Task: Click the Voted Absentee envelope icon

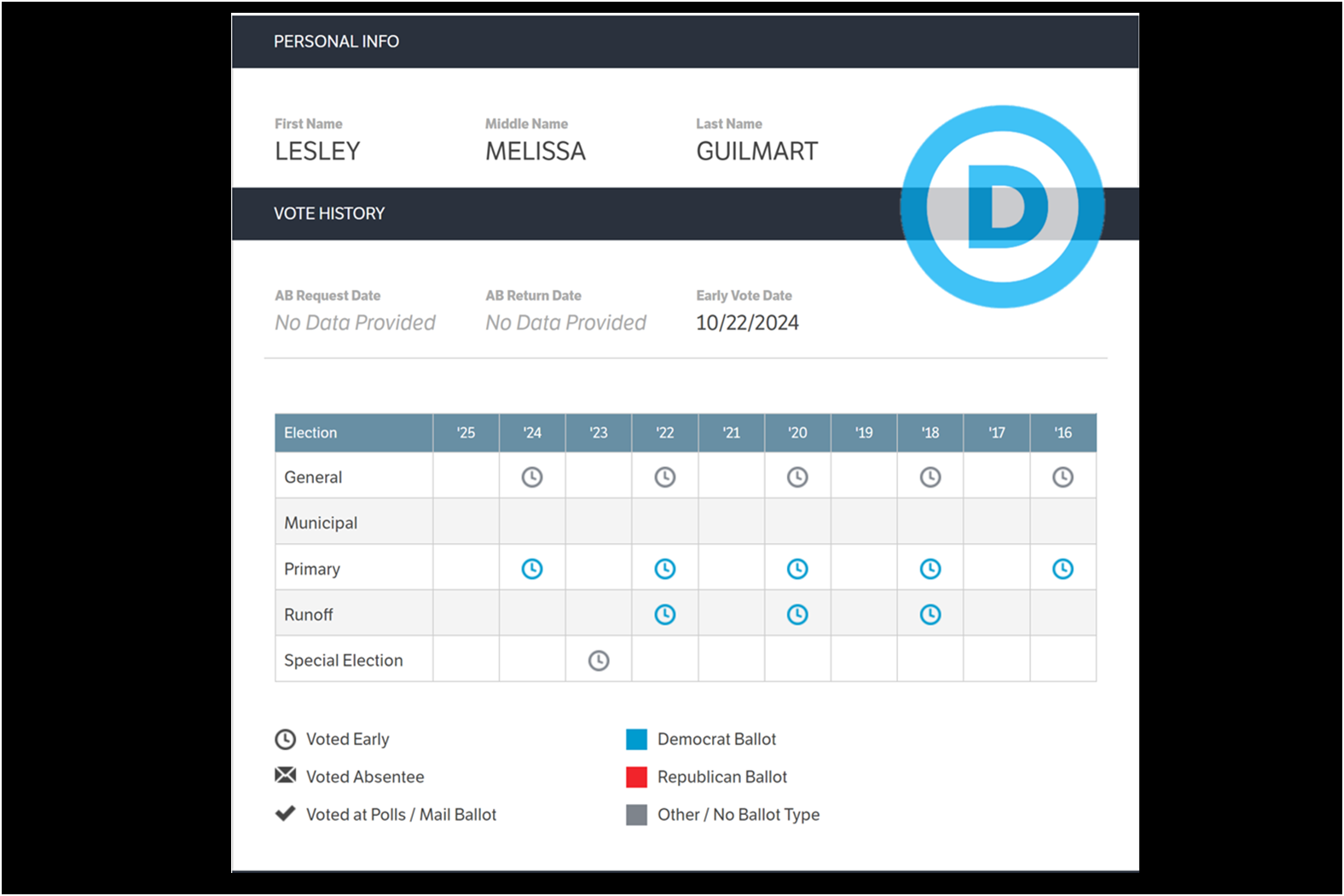Action: click(285, 776)
